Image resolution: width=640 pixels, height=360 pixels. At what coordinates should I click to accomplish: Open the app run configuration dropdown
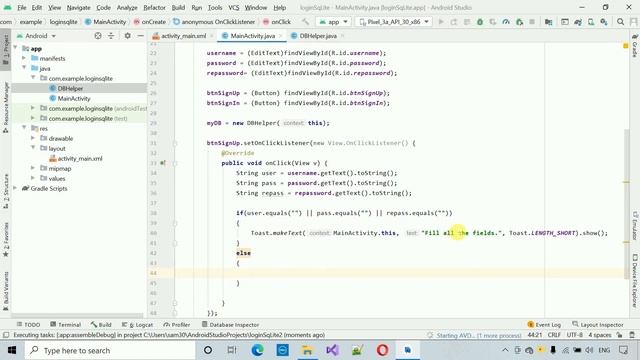pos(333,22)
